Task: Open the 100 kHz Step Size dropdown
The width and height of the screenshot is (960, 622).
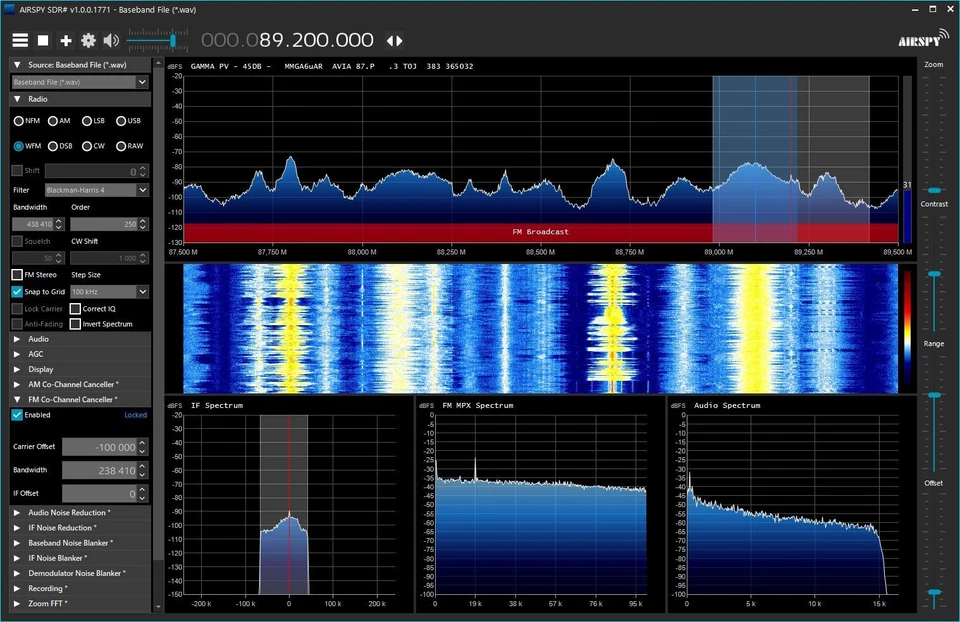Action: [x=109, y=291]
